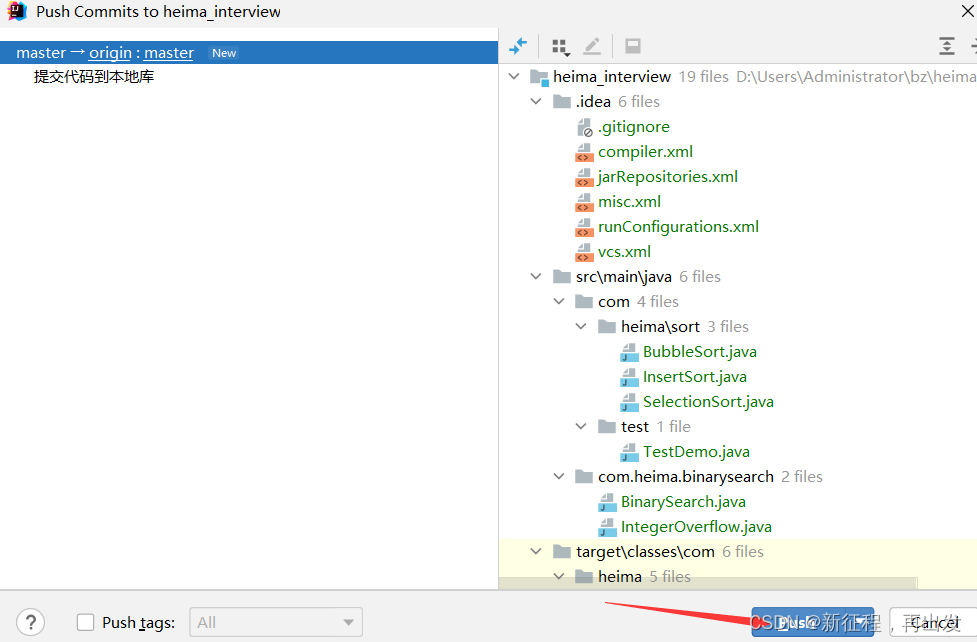Click the BinarySearch.java file icon
The width and height of the screenshot is (977, 642).
pyautogui.click(x=607, y=502)
